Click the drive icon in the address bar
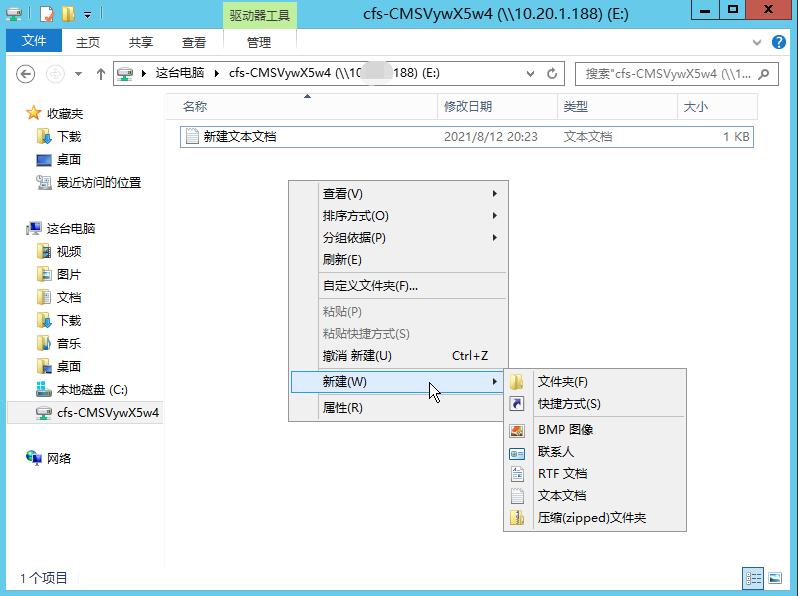Viewport: 798px width, 596px height. (x=125, y=74)
